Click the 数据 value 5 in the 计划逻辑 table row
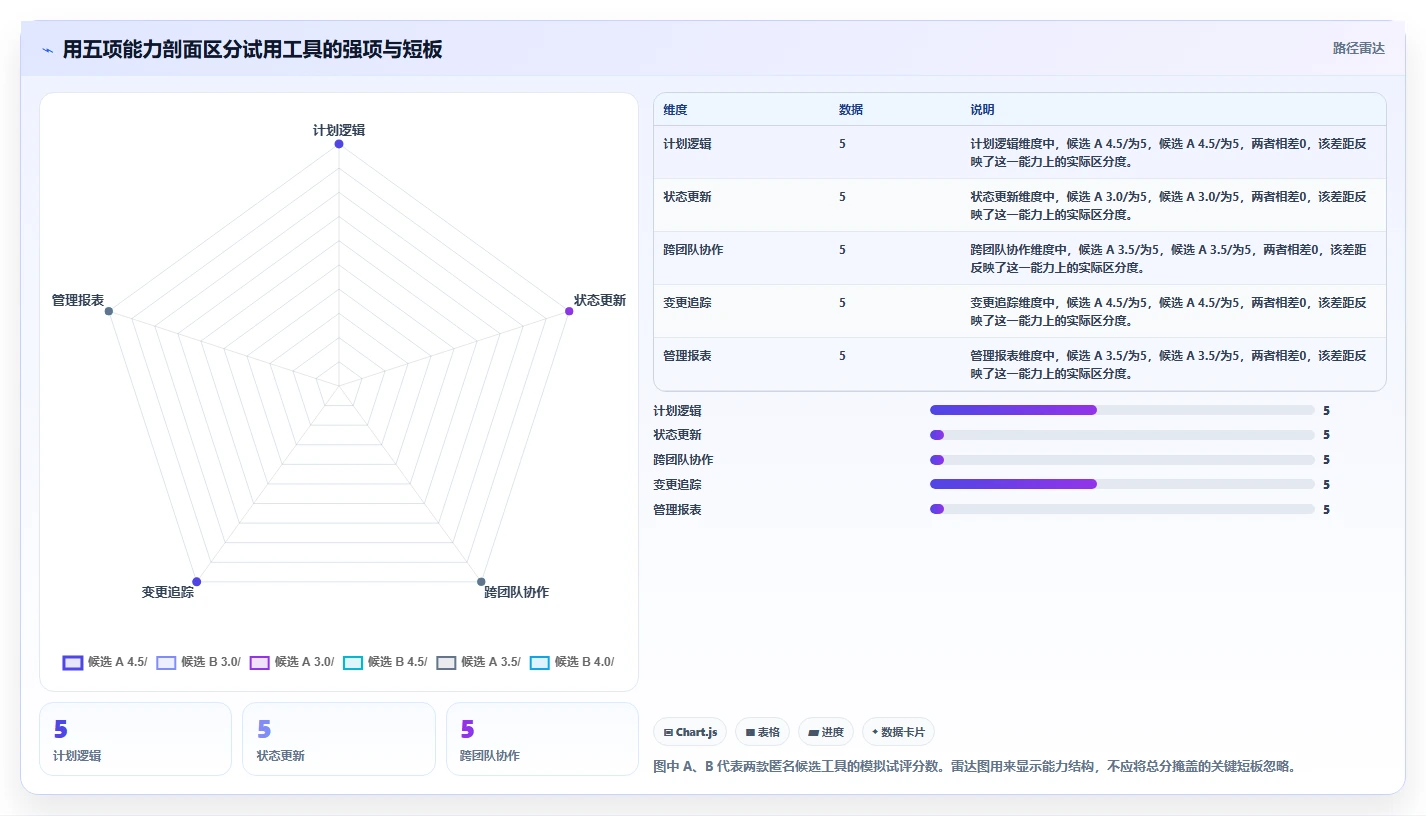The image size is (1426, 816). tap(842, 144)
